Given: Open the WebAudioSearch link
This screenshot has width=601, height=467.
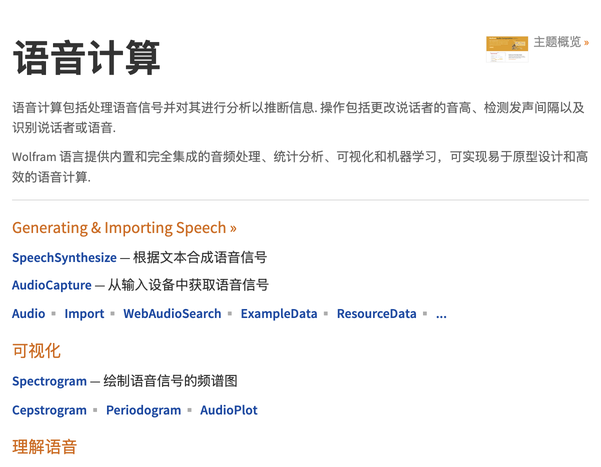Looking at the screenshot, I should point(172,314).
